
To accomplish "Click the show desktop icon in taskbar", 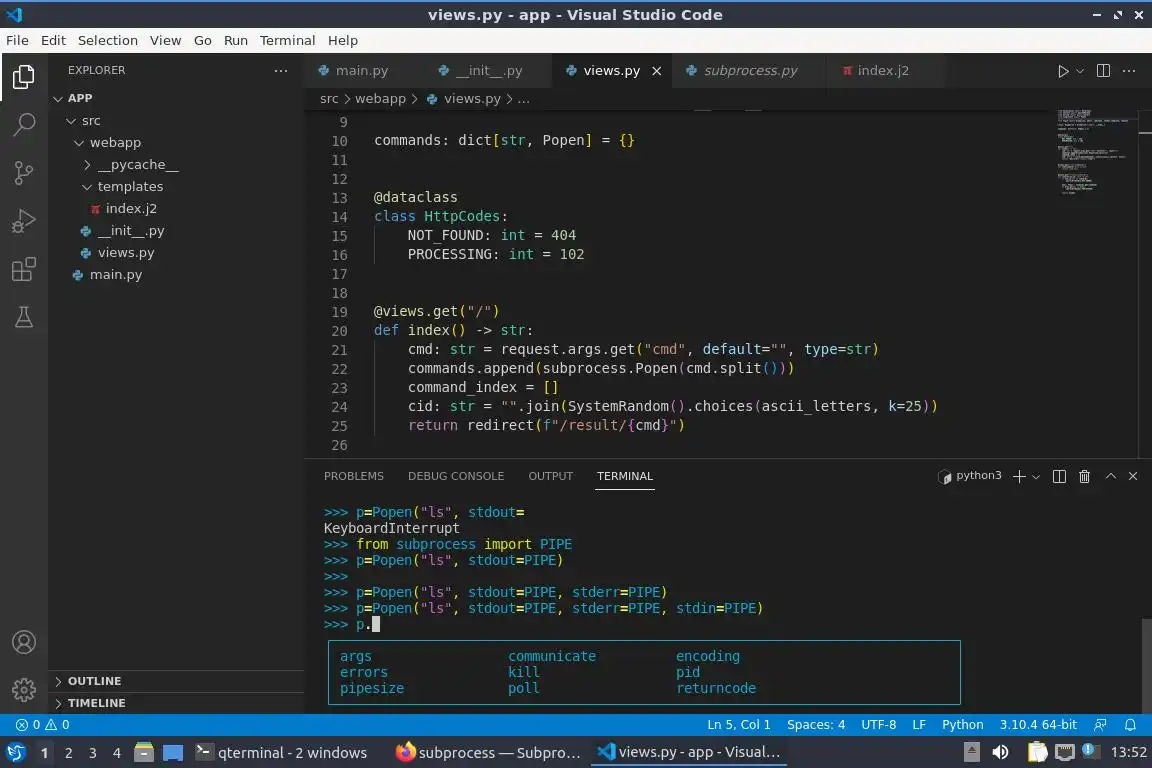I will (x=173, y=752).
